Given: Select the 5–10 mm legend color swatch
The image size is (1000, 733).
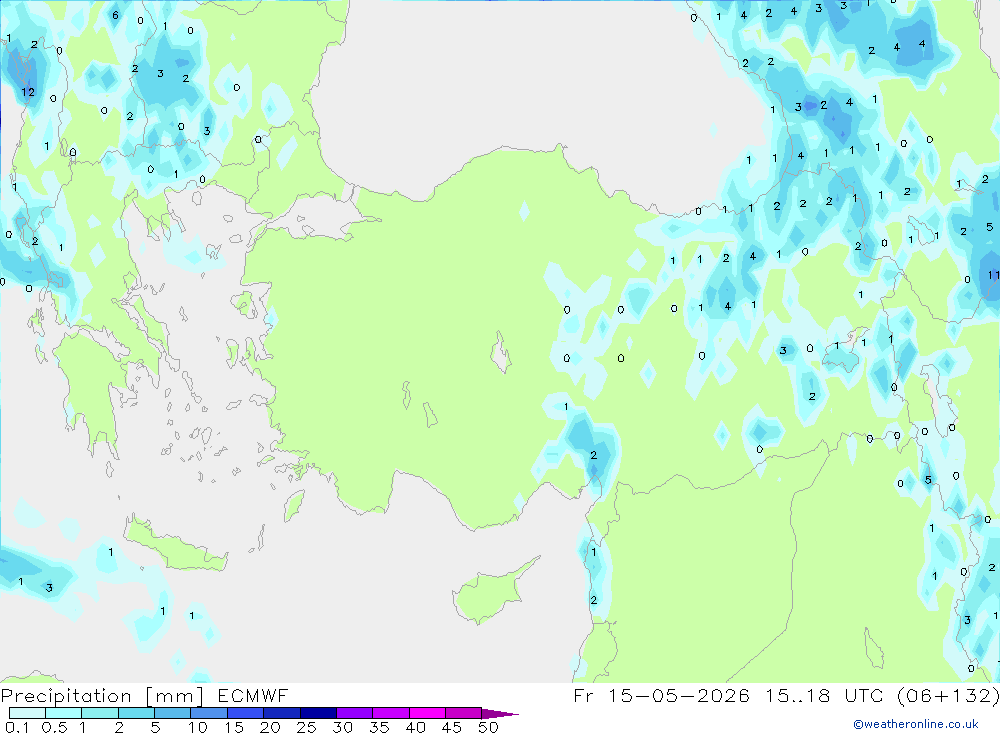Looking at the screenshot, I should coord(173,713).
